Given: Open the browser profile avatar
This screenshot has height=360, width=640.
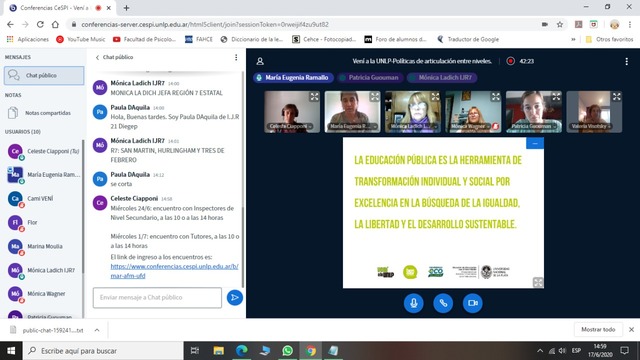Looking at the screenshot, I should coord(614,24).
